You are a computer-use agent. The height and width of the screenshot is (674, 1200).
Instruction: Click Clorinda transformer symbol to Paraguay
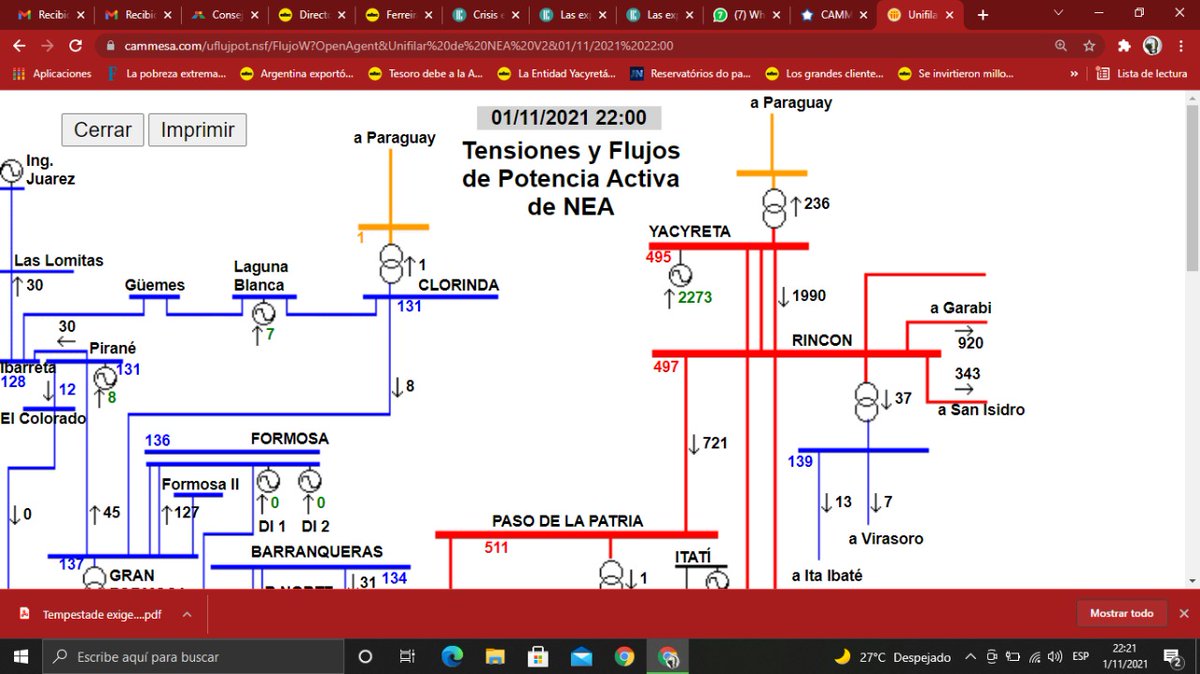(391, 265)
